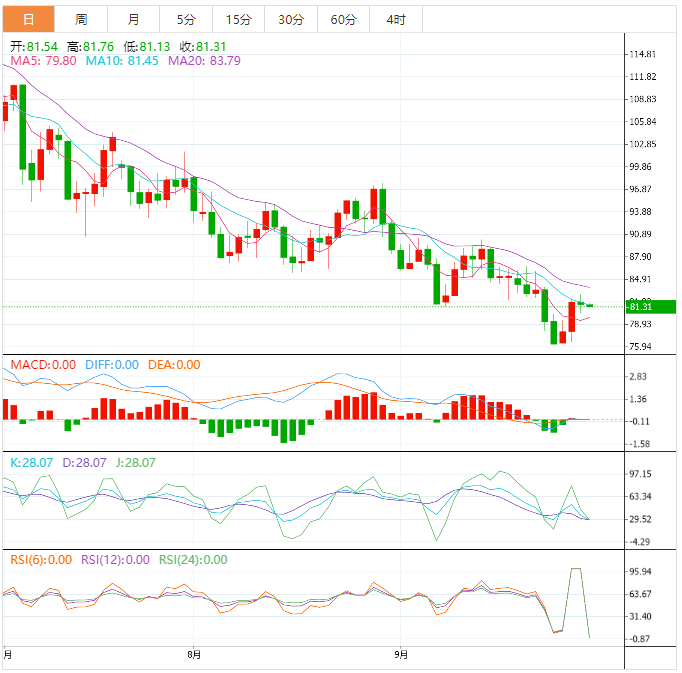Click the K:28.07 KDJ indicator label

[x=31, y=462]
